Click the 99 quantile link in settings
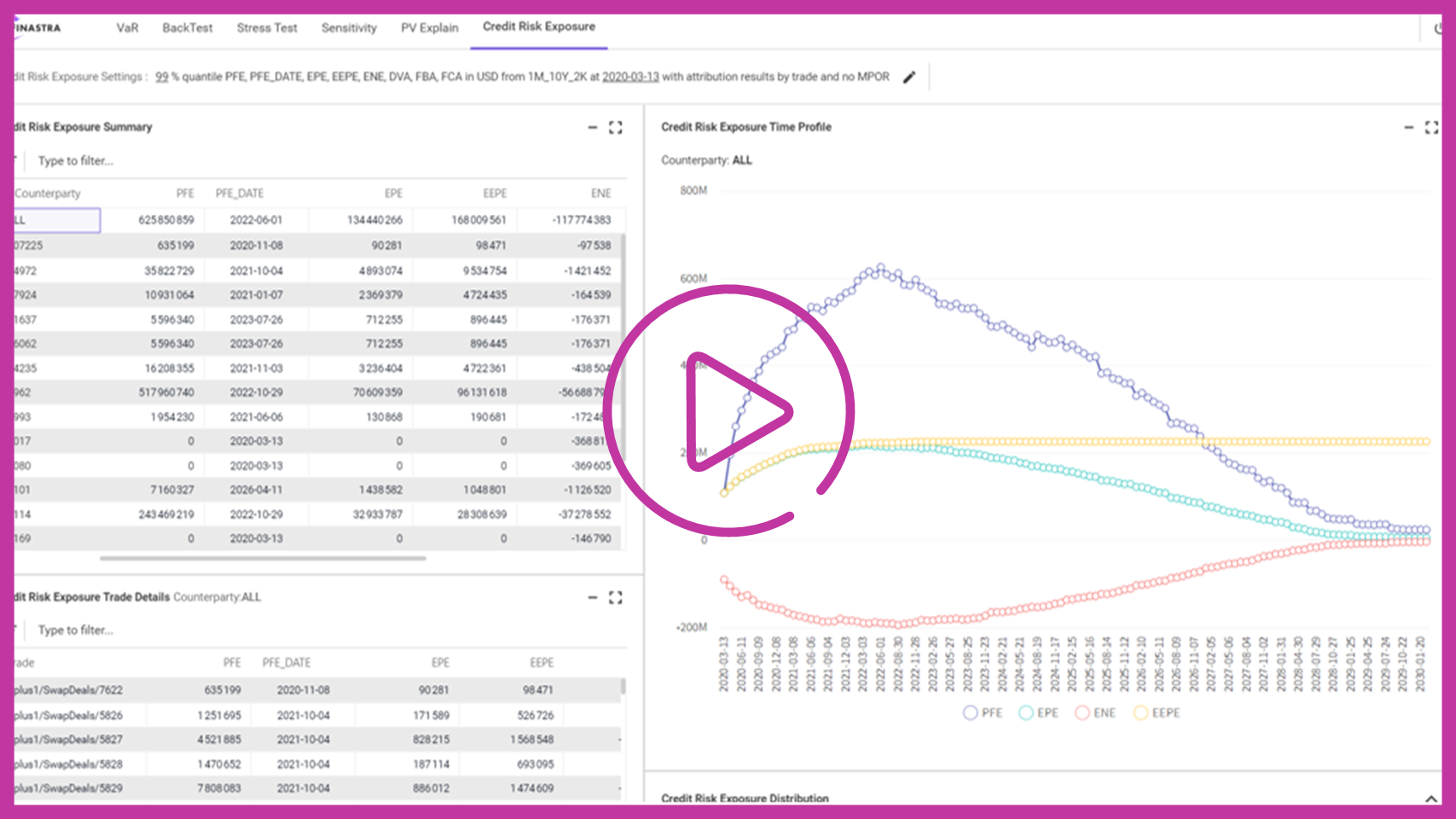Screen dimensions: 1456x819 point(162,77)
